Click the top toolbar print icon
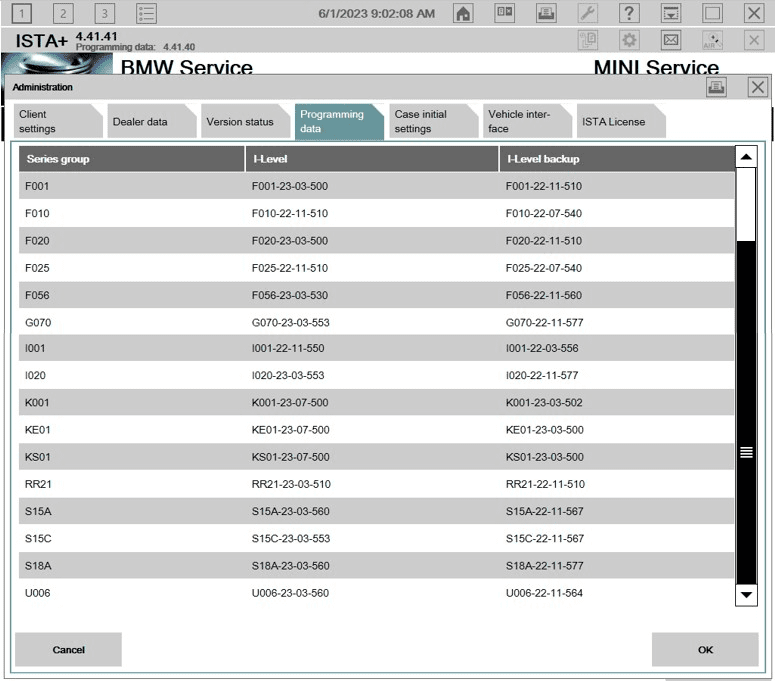This screenshot has height=681, width=775. point(546,13)
